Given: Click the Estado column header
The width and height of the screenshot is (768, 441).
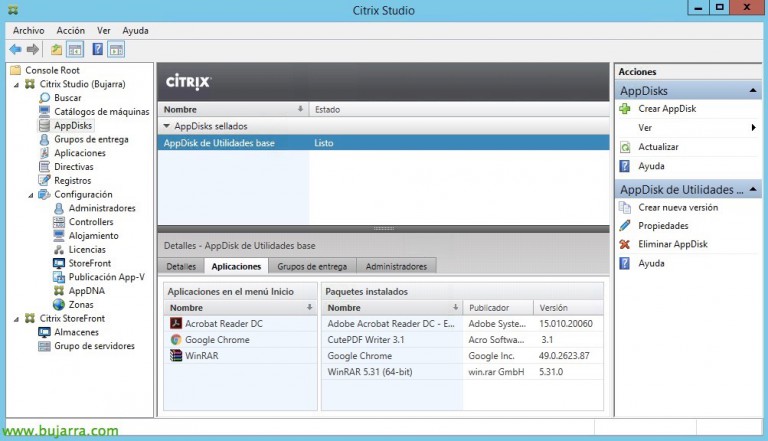Looking at the screenshot, I should [459, 109].
